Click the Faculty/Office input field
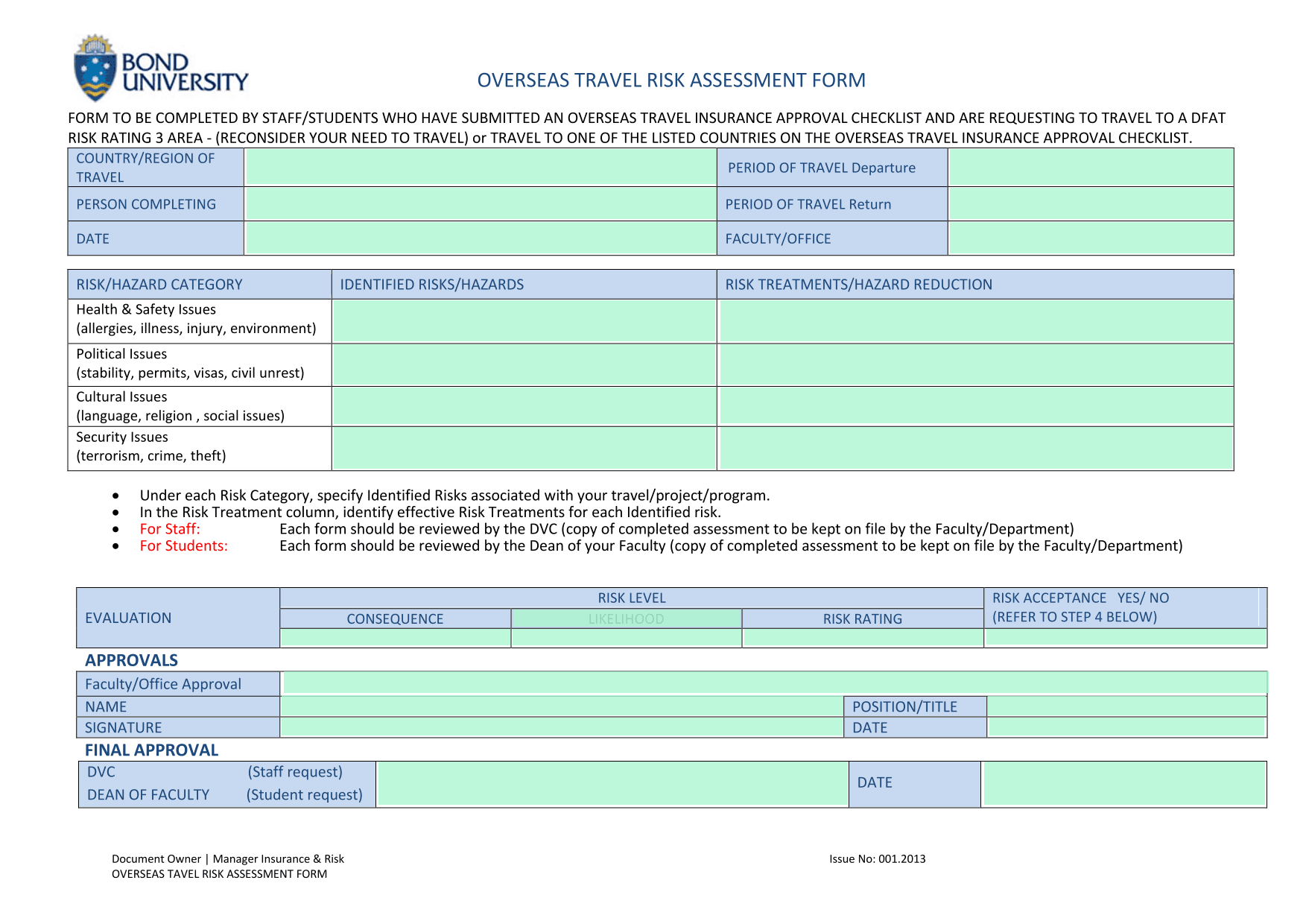 coord(1091,238)
